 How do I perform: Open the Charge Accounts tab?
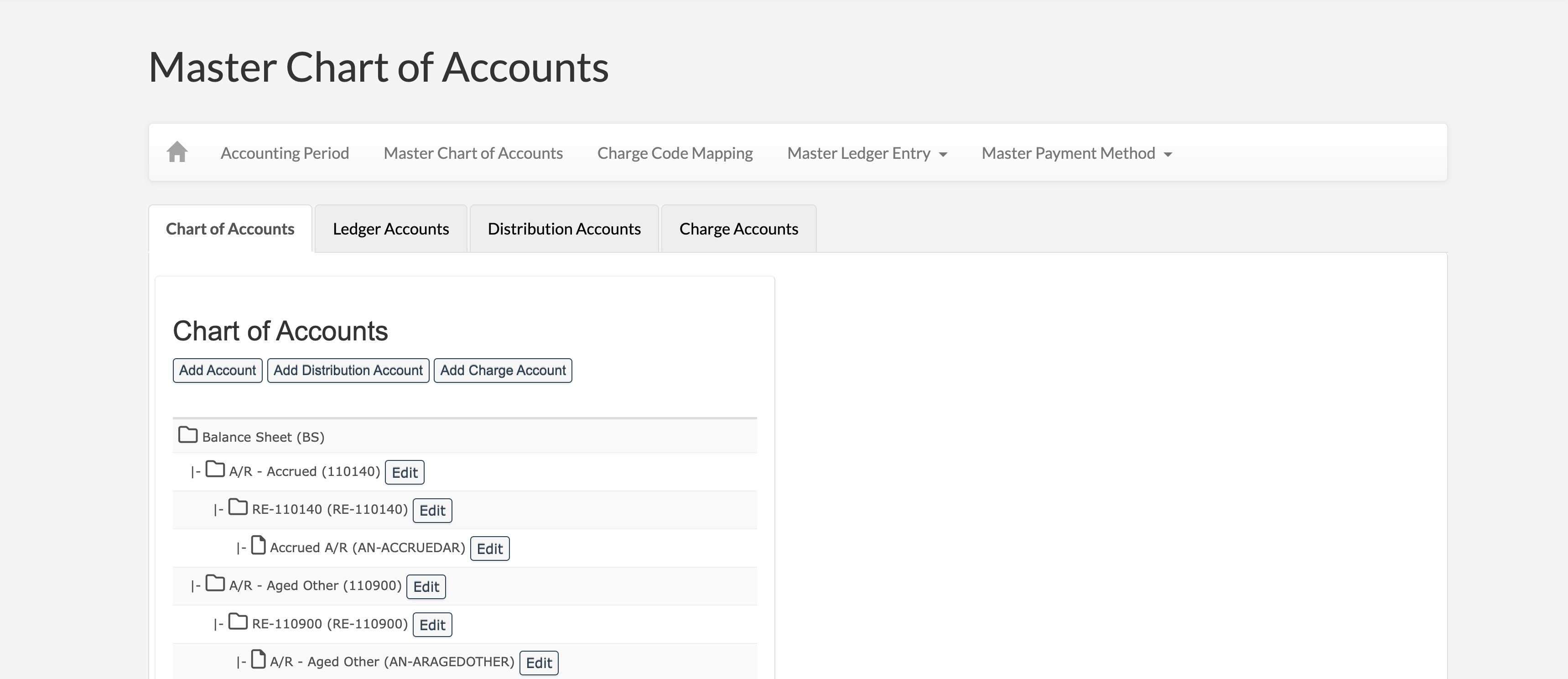click(738, 229)
